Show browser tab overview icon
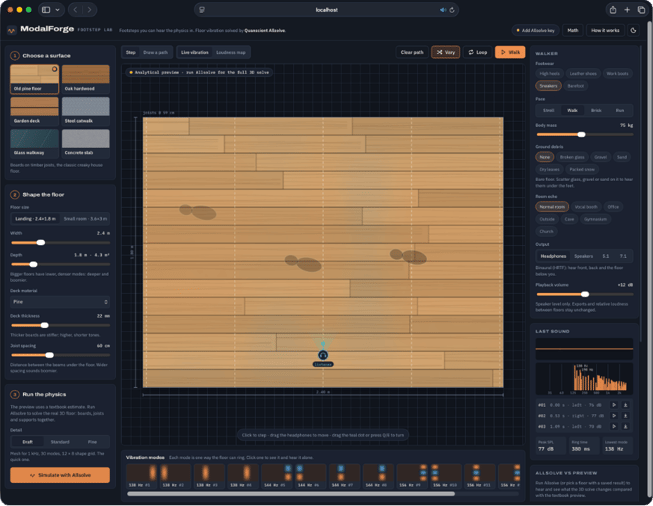Image resolution: width=653 pixels, height=506 pixels. (641, 10)
